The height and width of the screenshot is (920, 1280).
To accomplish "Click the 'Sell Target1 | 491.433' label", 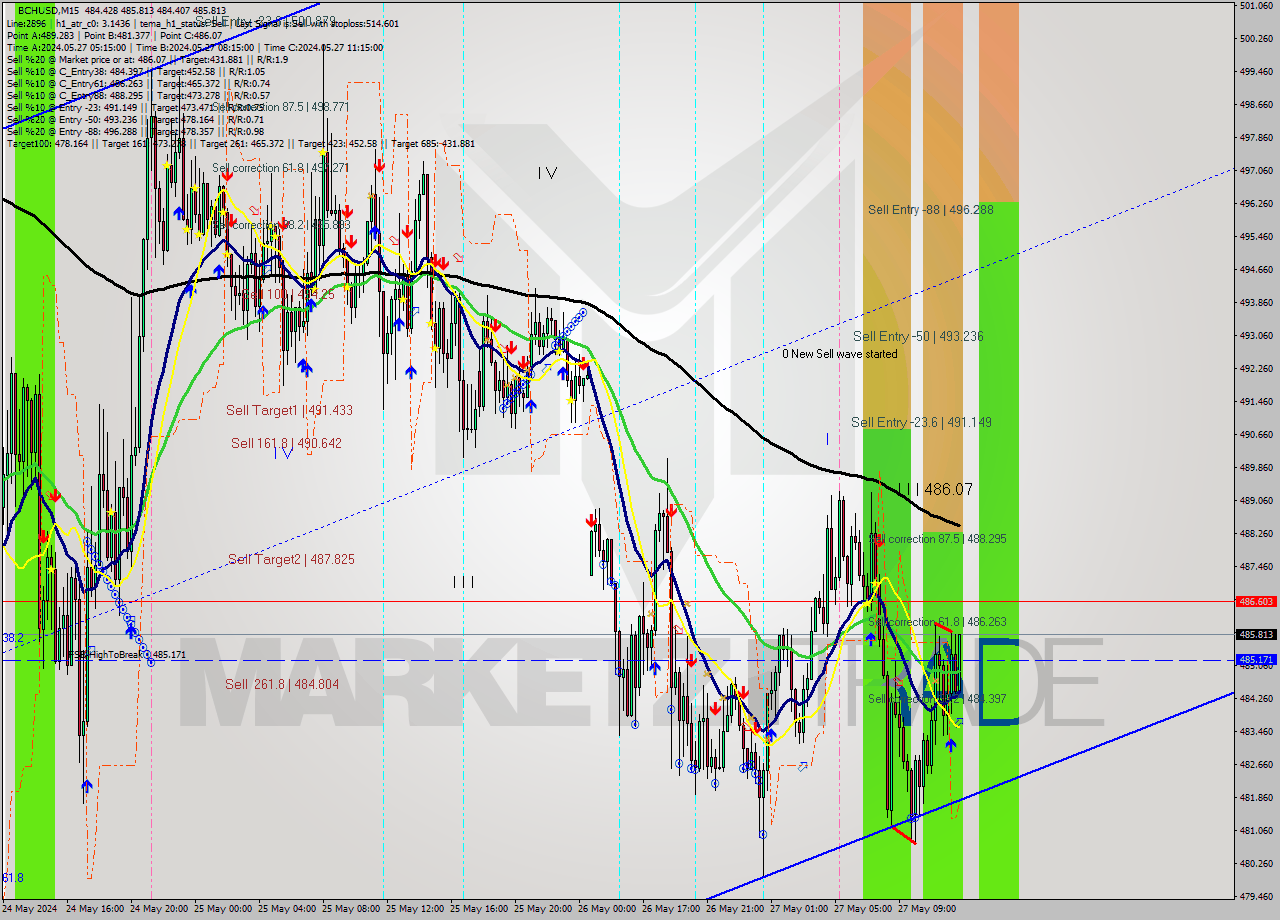I will pyautogui.click(x=289, y=411).
